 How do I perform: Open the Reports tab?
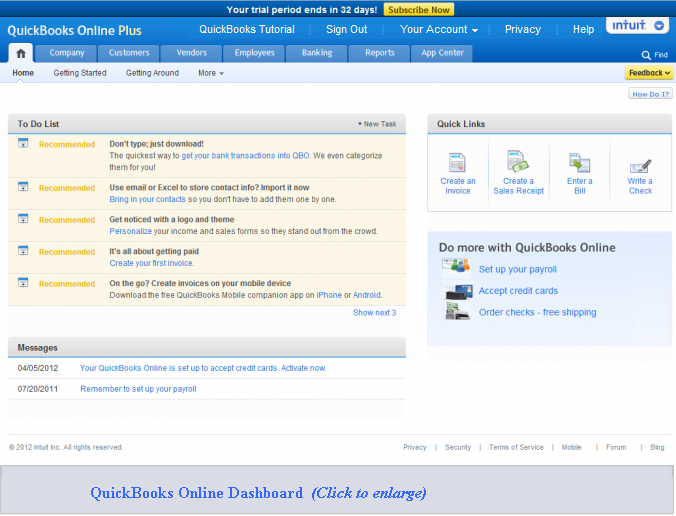point(379,53)
